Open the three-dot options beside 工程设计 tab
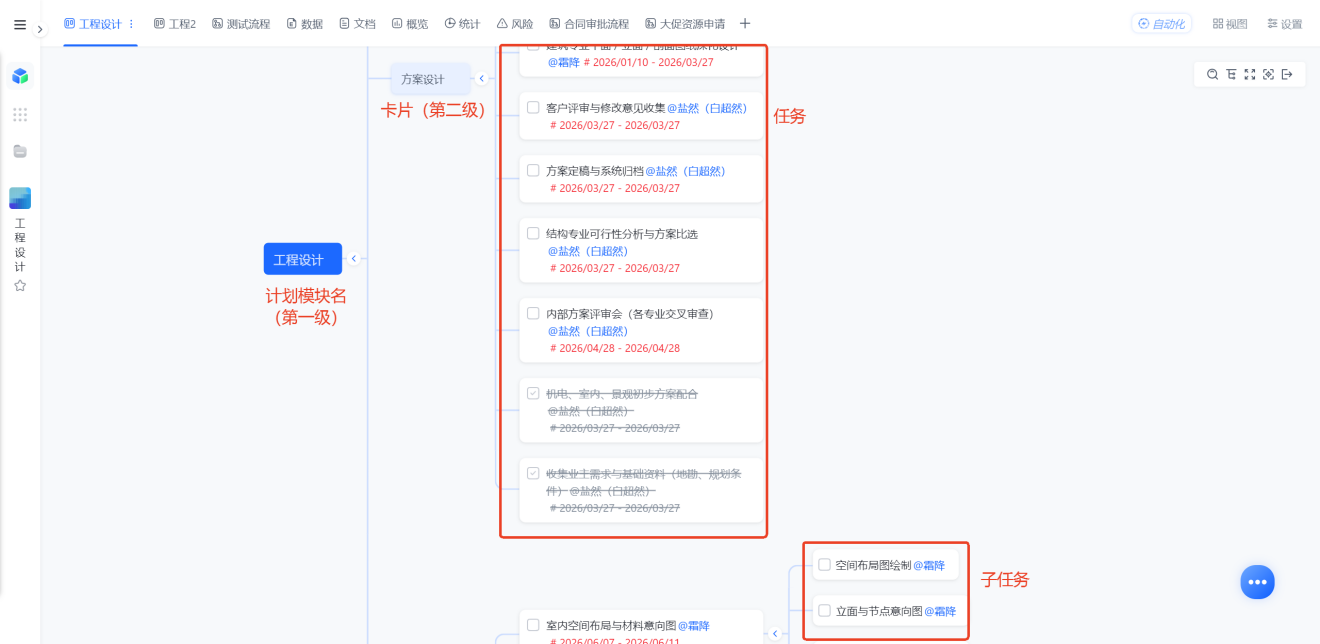This screenshot has width=1320, height=644. (131, 24)
